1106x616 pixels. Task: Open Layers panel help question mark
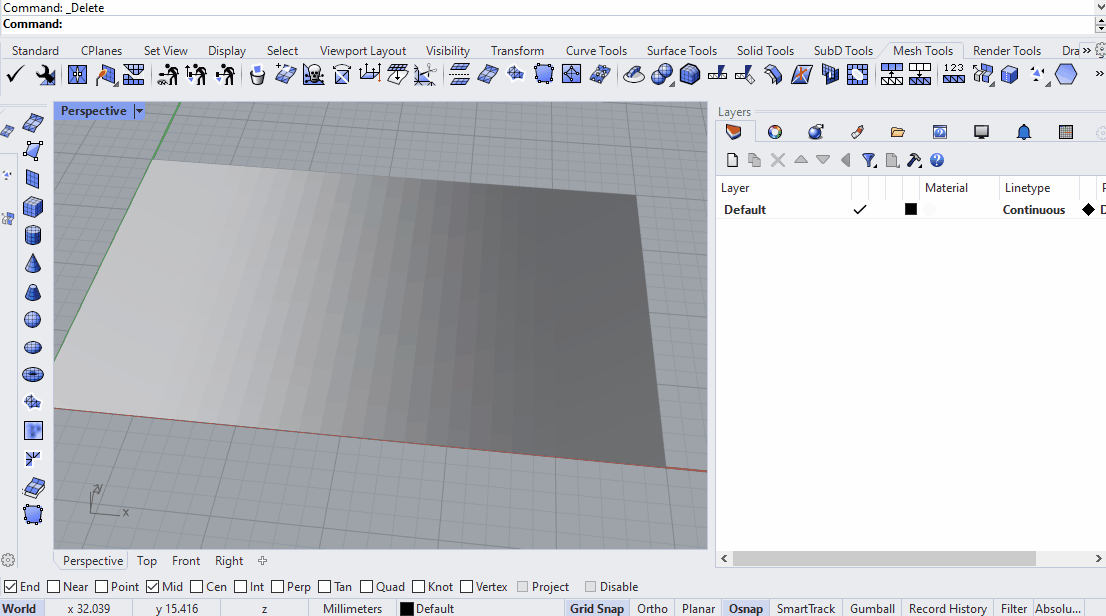(x=937, y=160)
